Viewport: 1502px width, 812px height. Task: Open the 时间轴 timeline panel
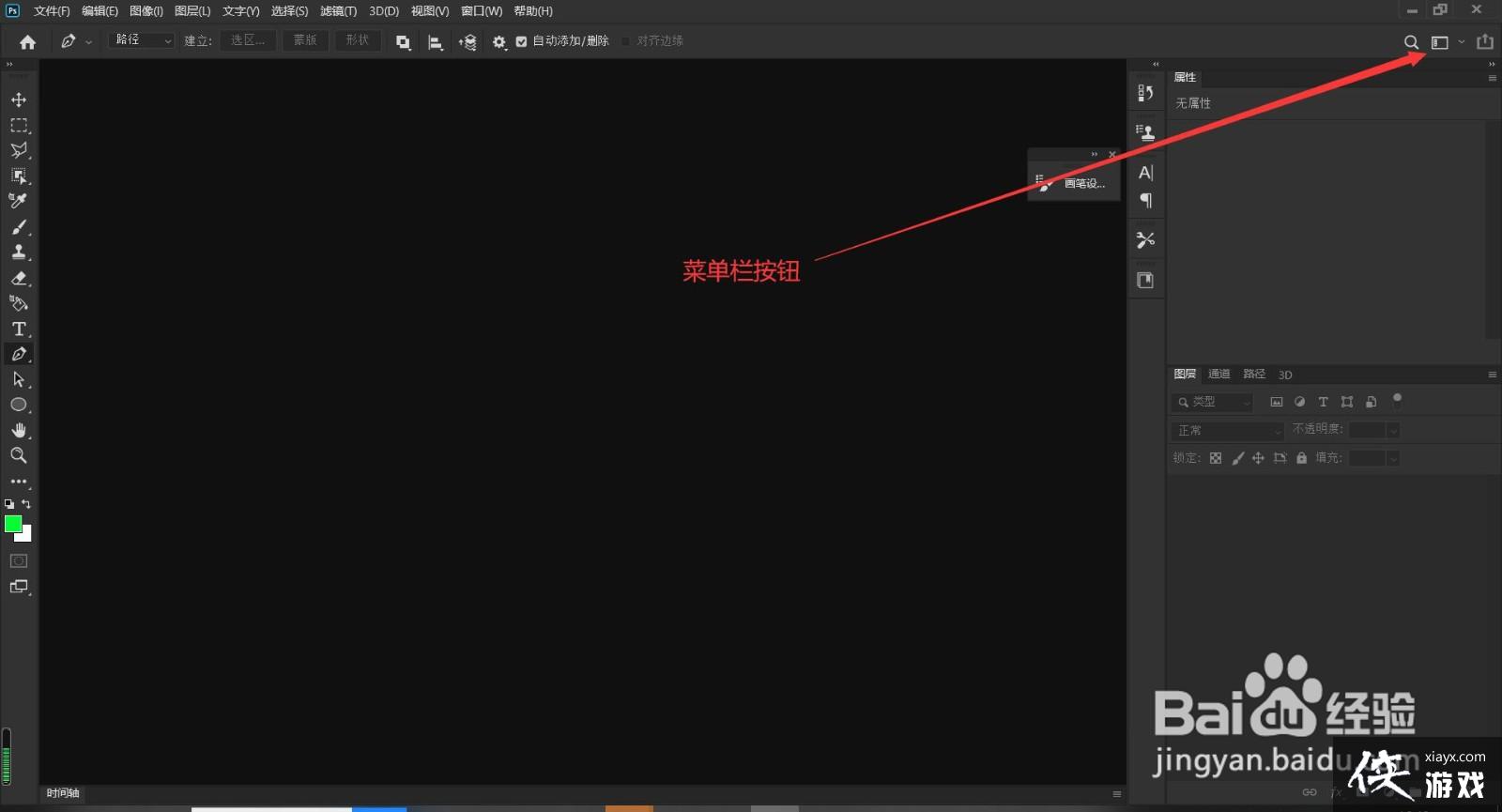coord(63,793)
